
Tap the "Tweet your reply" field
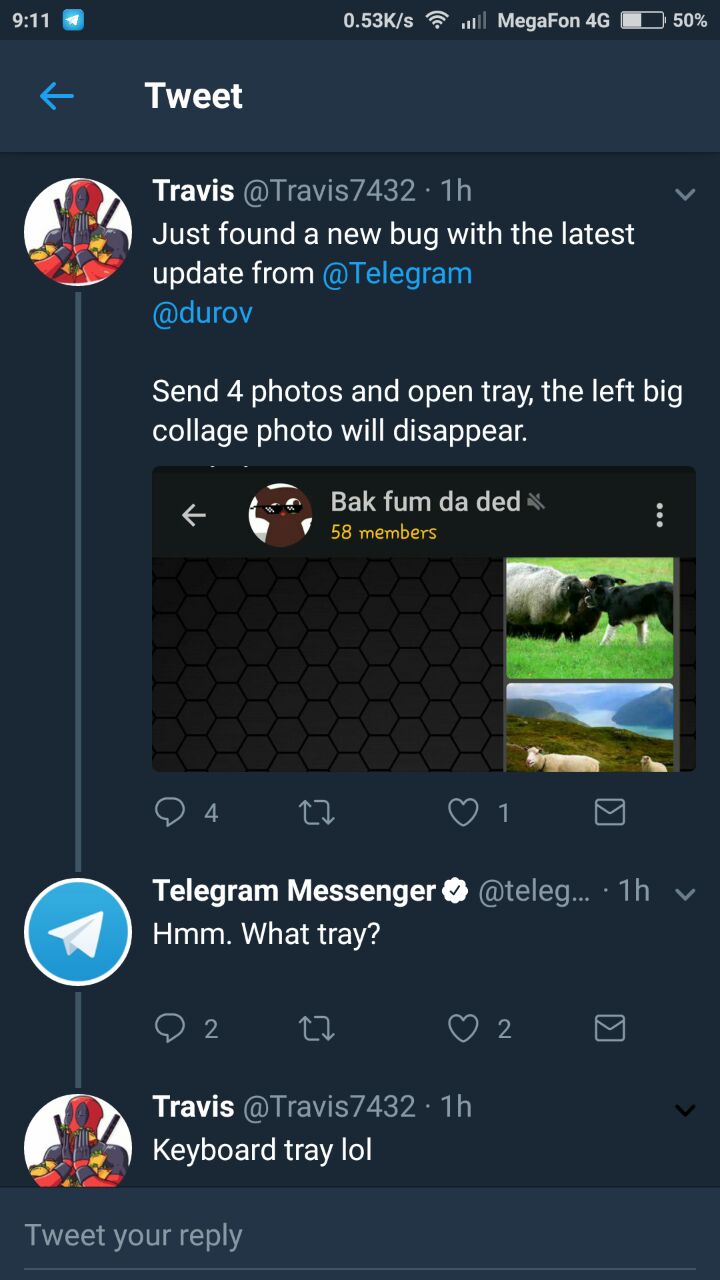coord(360,1235)
